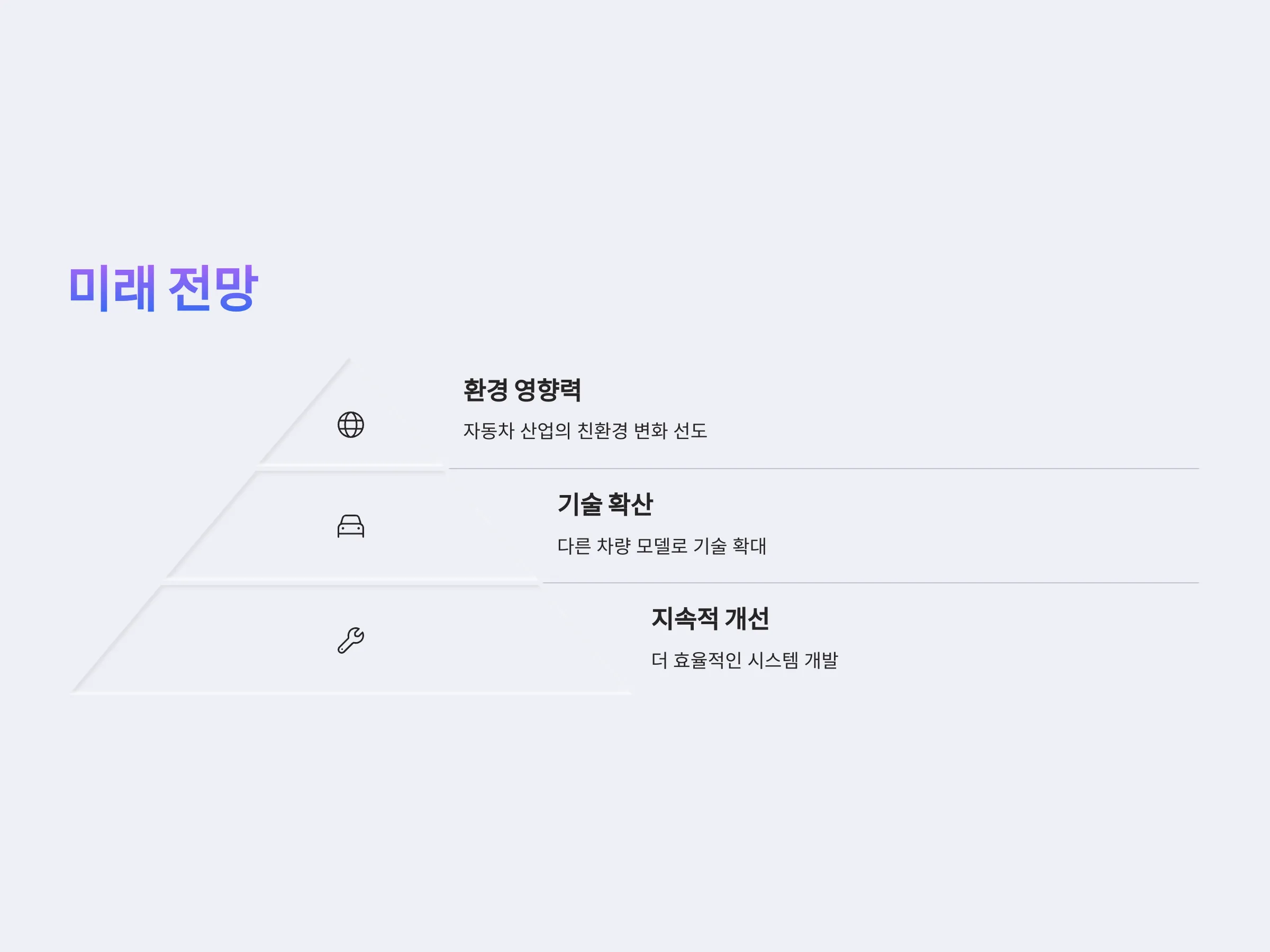Image resolution: width=1270 pixels, height=952 pixels.
Task: Select the 지속적 개선 heading
Action: (x=710, y=619)
